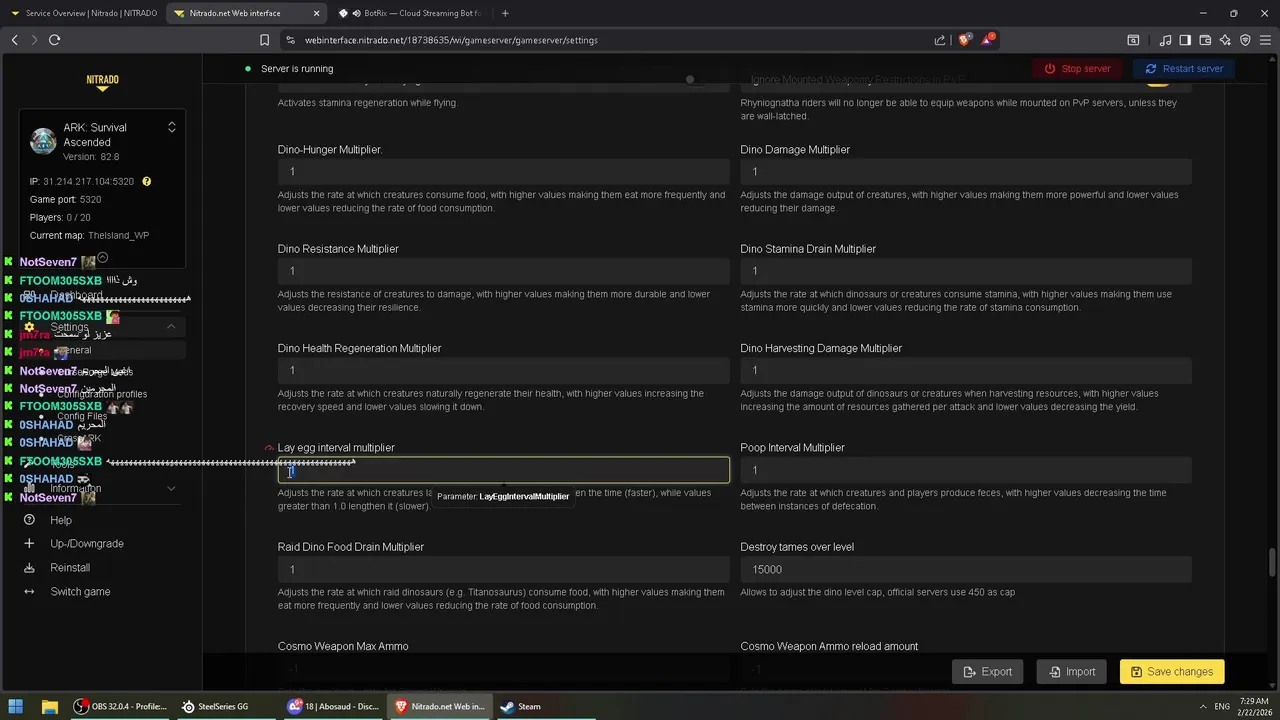Click the Reinstall download icon
The width and height of the screenshot is (1280, 720).
coord(29,568)
